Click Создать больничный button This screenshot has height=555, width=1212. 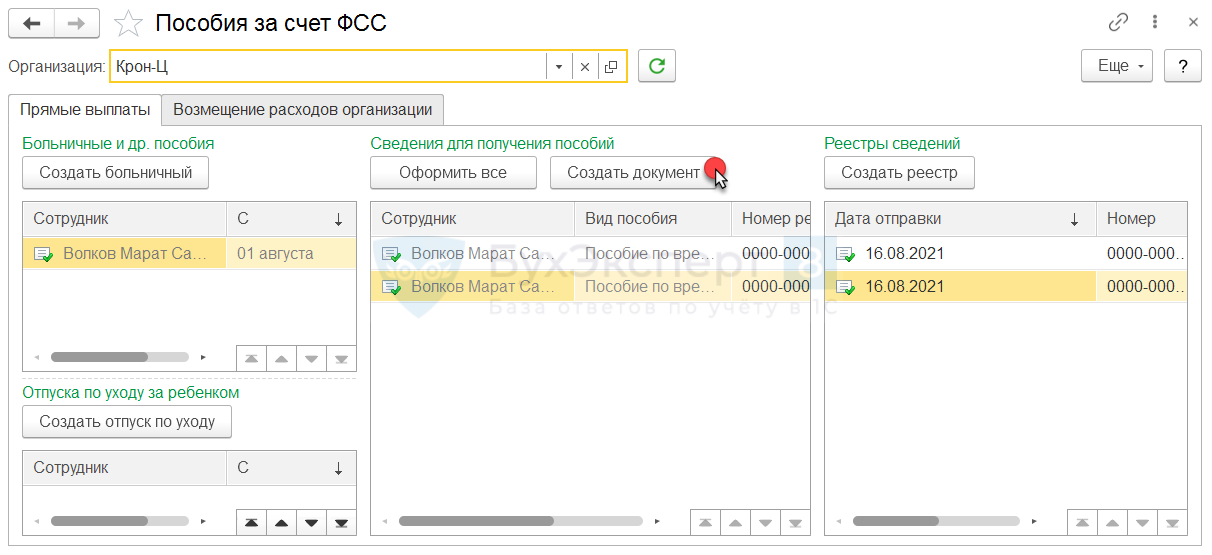[x=116, y=172]
